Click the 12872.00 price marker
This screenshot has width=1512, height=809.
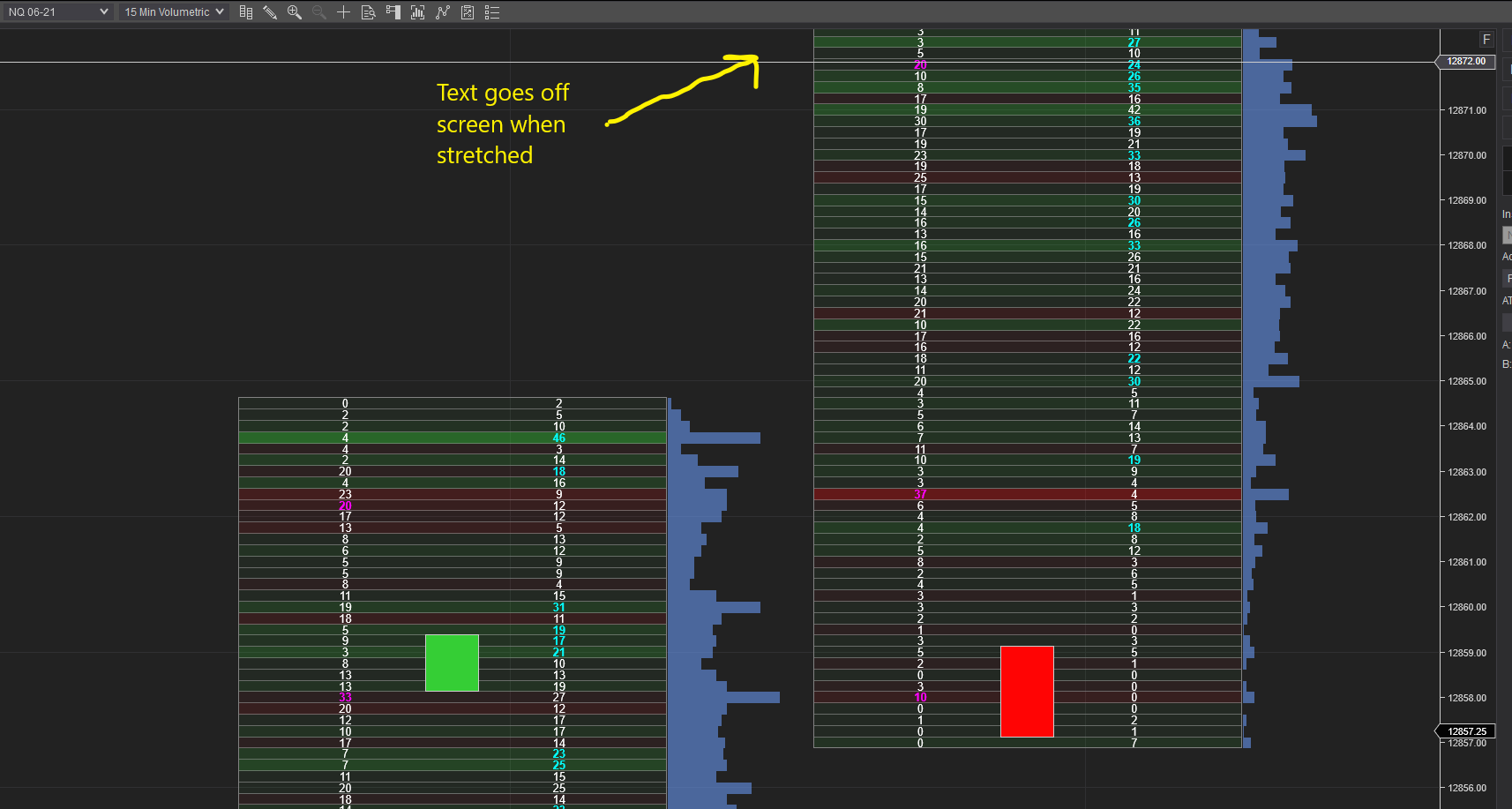tap(1466, 62)
